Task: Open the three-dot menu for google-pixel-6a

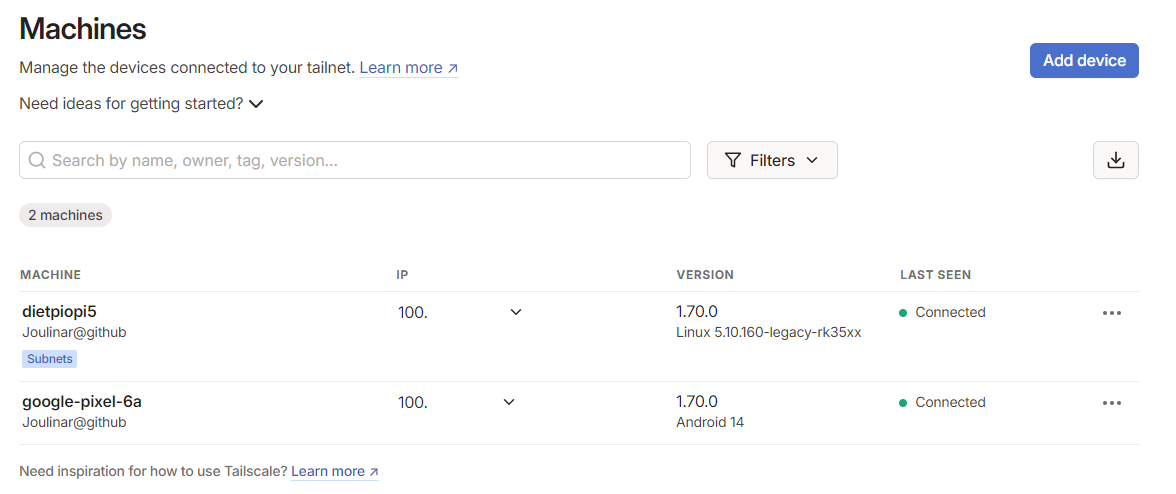Action: (x=1112, y=403)
